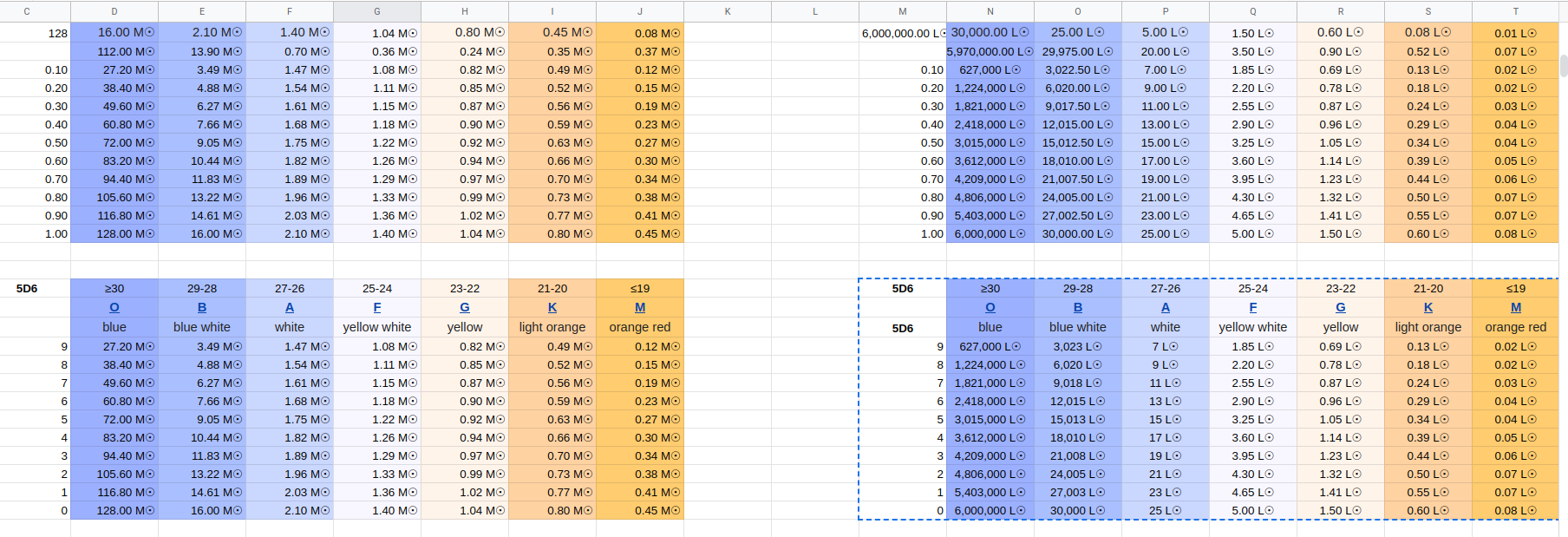Select cell showing 29,975.00 L☉

1078,51
